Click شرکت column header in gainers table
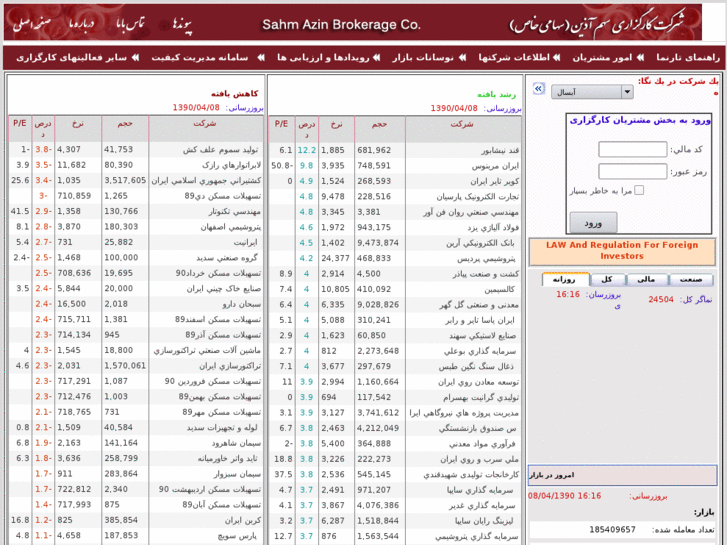 coord(463,124)
